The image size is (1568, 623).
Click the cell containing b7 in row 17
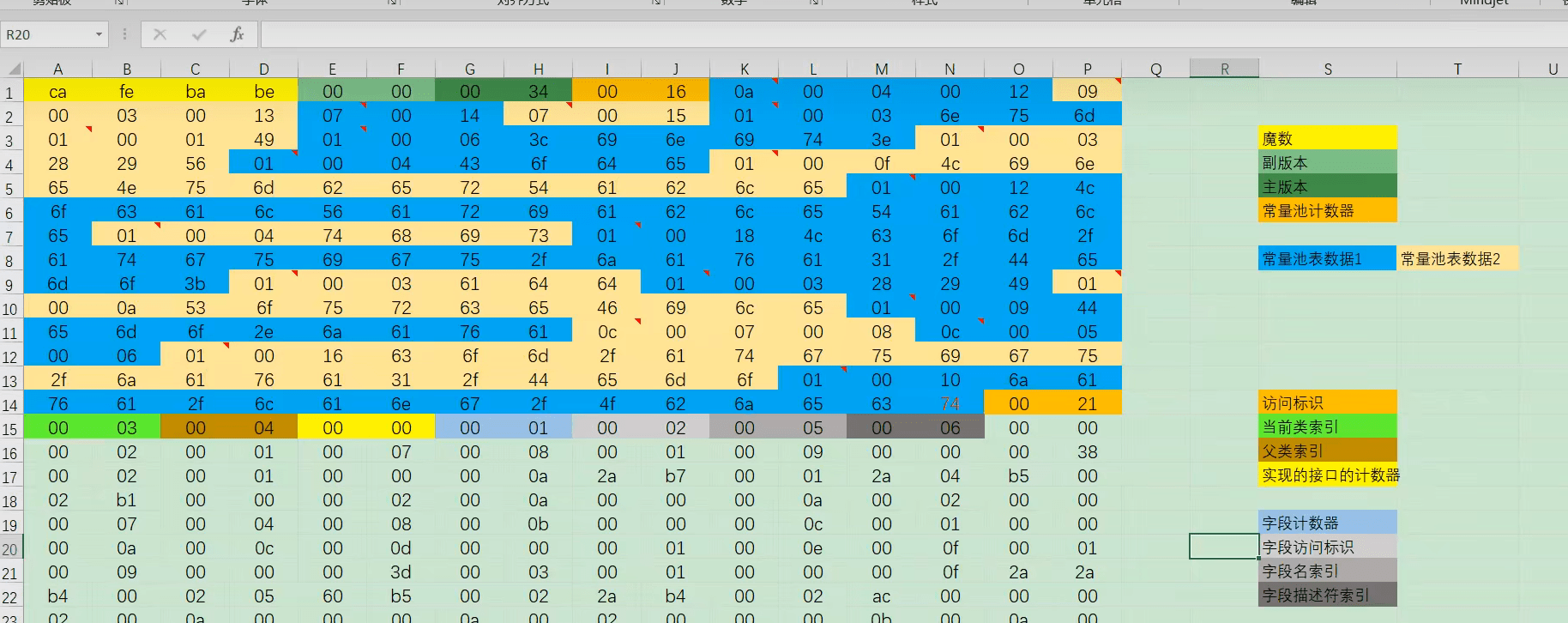675,476
